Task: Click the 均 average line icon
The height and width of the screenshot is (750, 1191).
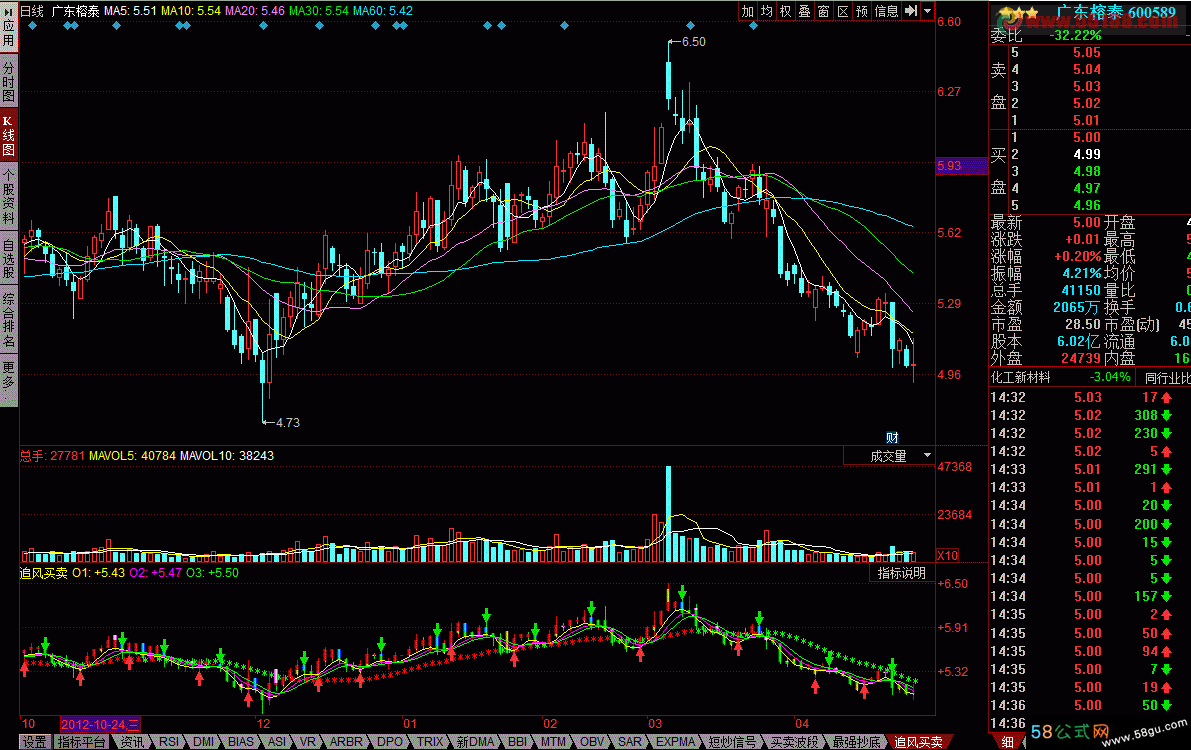Action: click(x=767, y=11)
